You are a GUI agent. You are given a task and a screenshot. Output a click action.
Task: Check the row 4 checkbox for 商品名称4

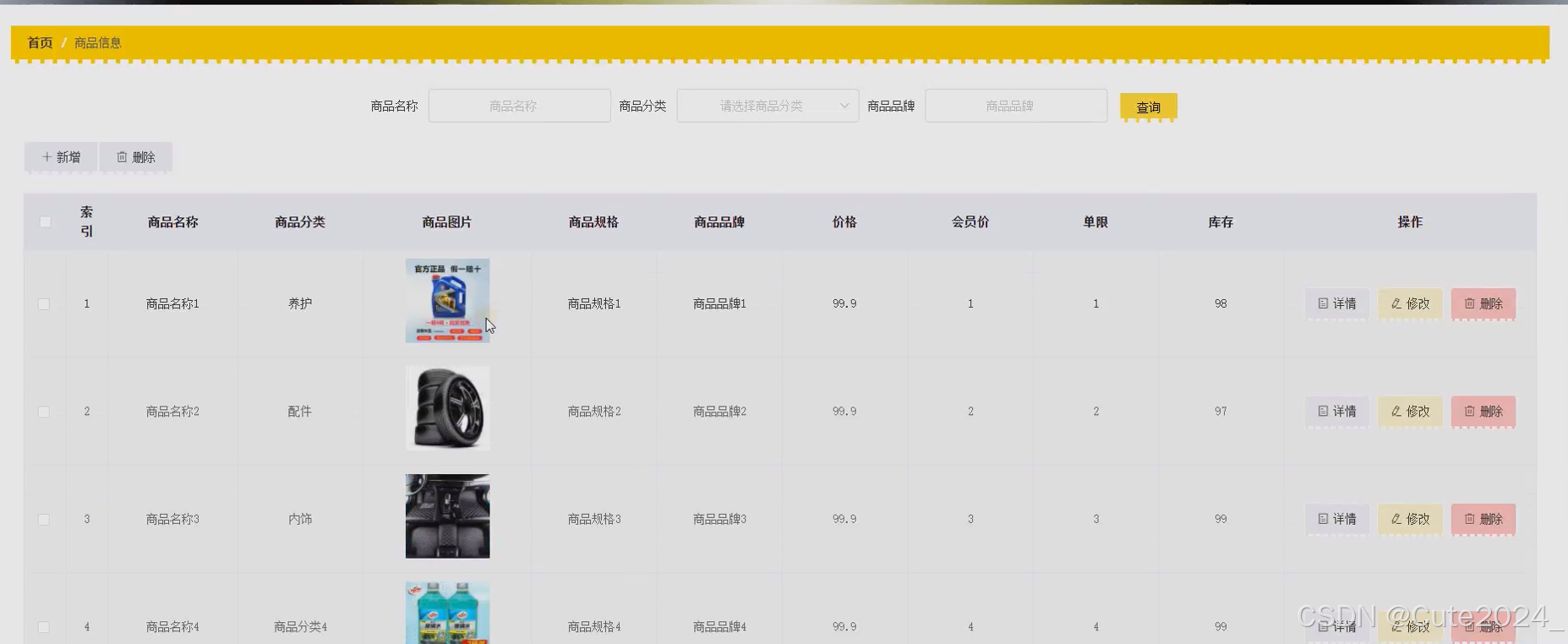(44, 627)
